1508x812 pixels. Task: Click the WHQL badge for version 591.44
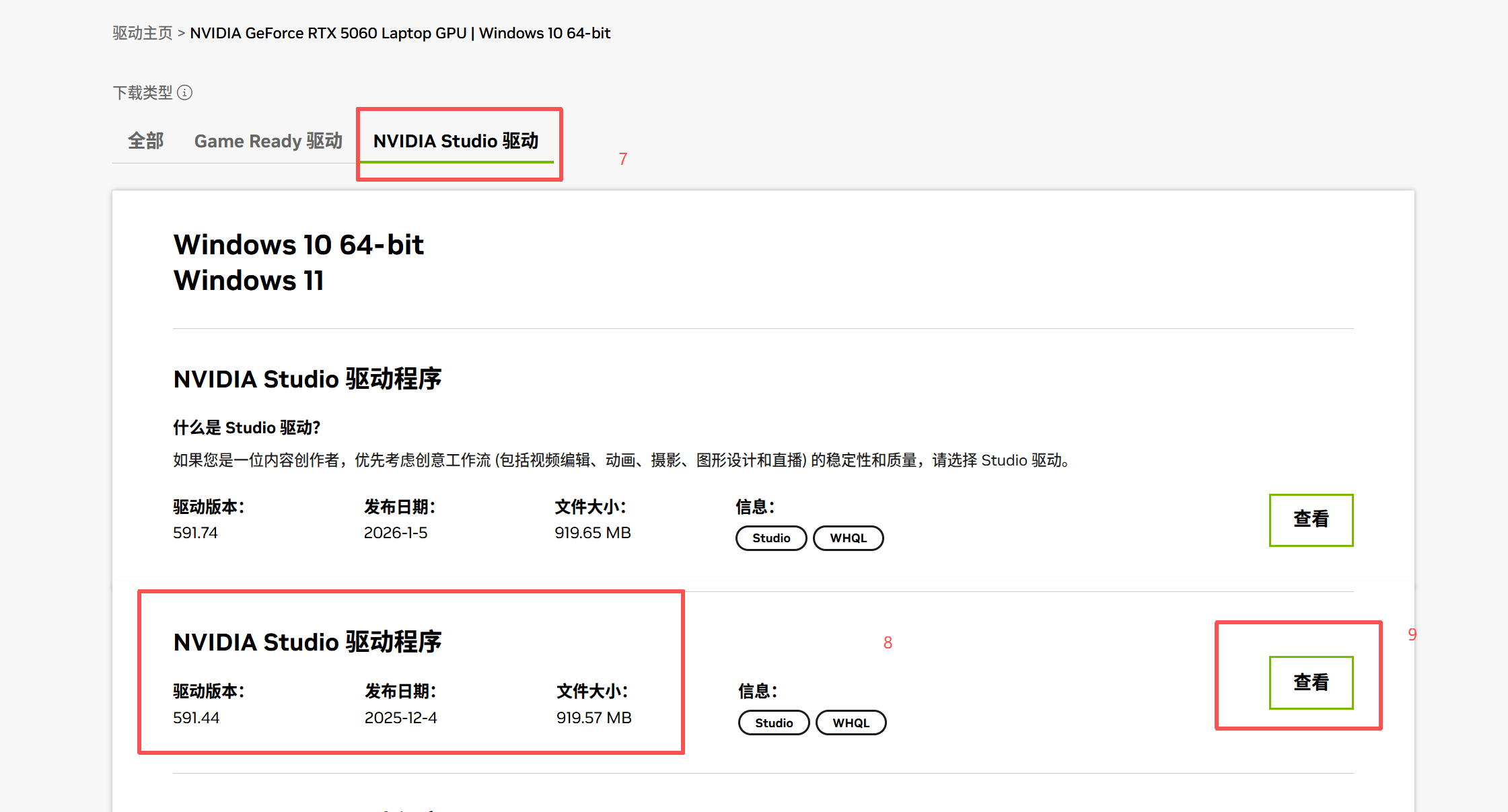pos(851,723)
